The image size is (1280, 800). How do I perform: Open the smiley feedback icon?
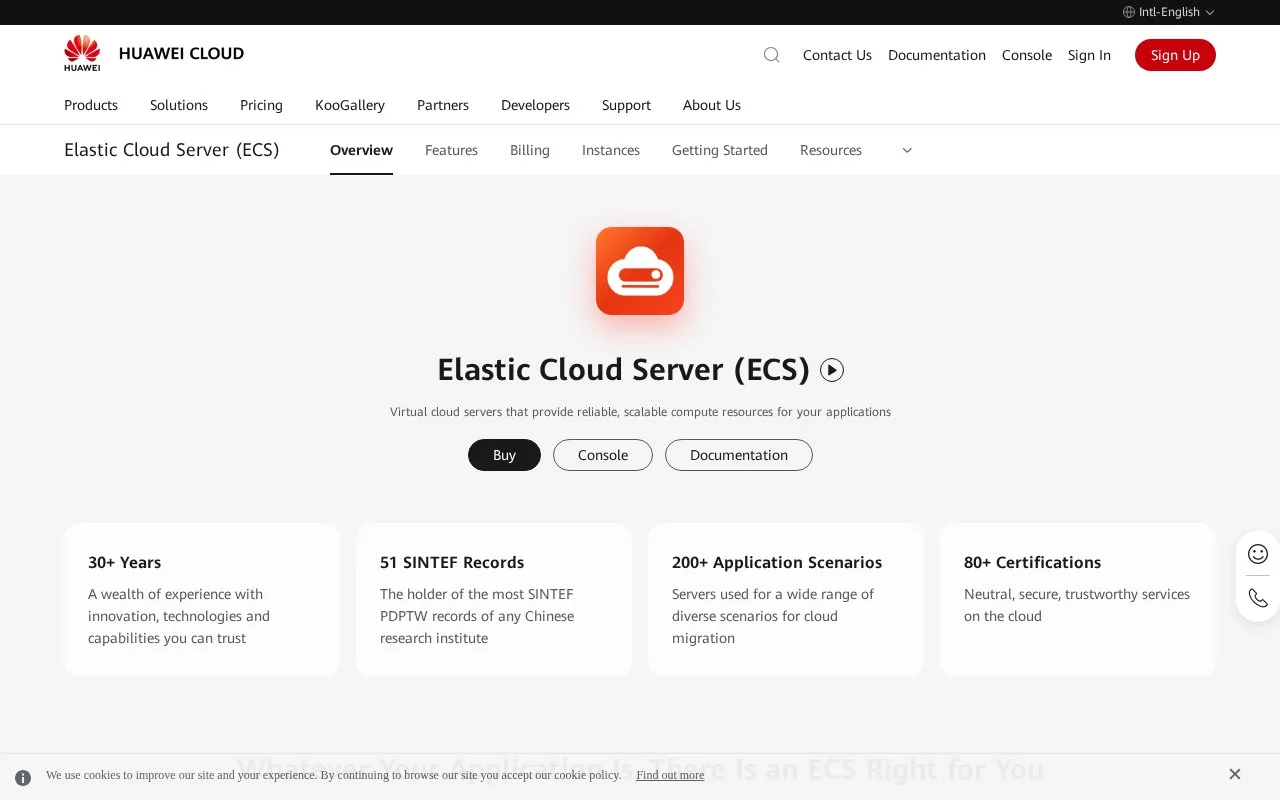pyautogui.click(x=1258, y=554)
